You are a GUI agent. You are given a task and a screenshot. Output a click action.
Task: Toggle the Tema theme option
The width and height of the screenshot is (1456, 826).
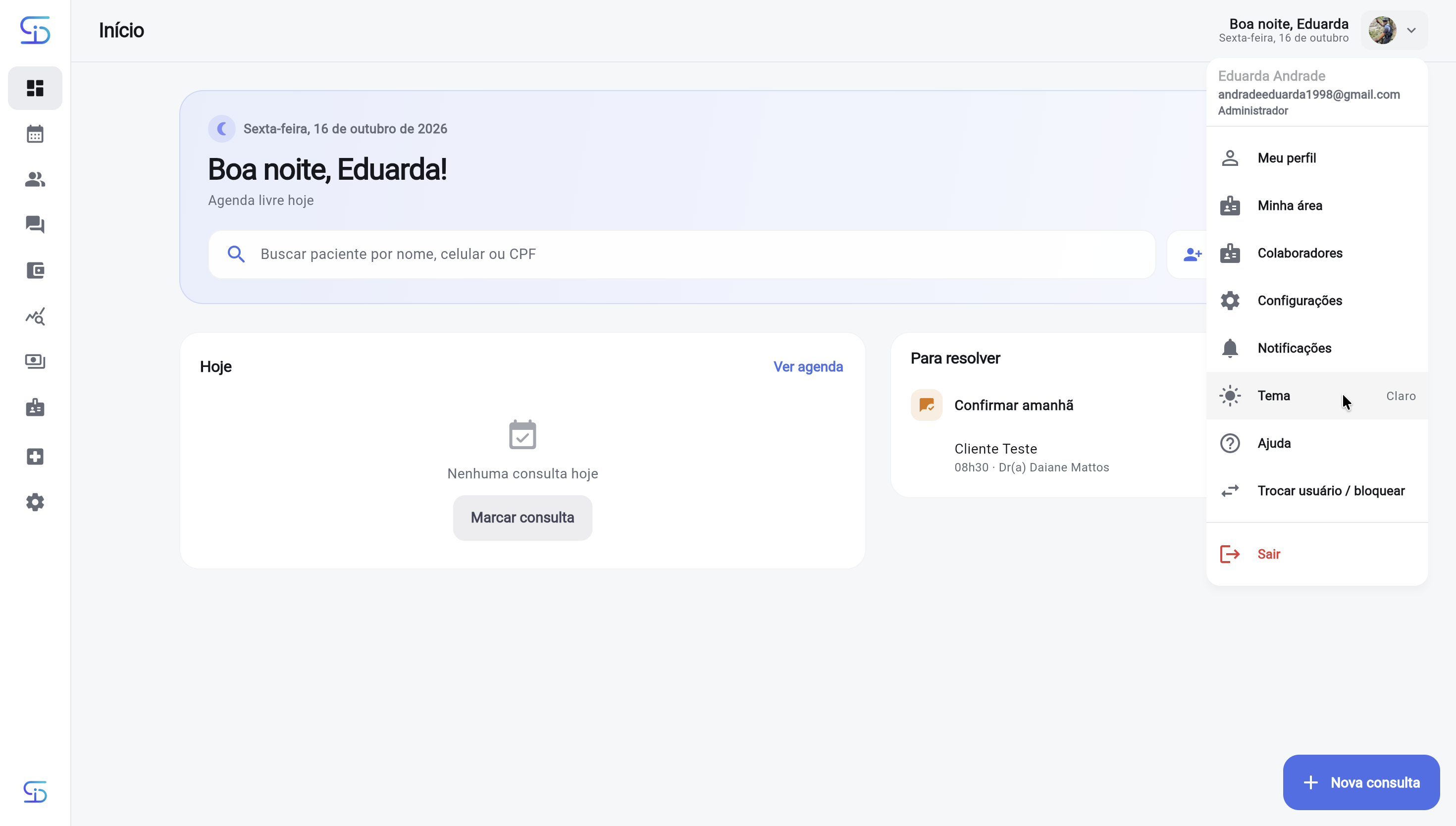point(1316,396)
